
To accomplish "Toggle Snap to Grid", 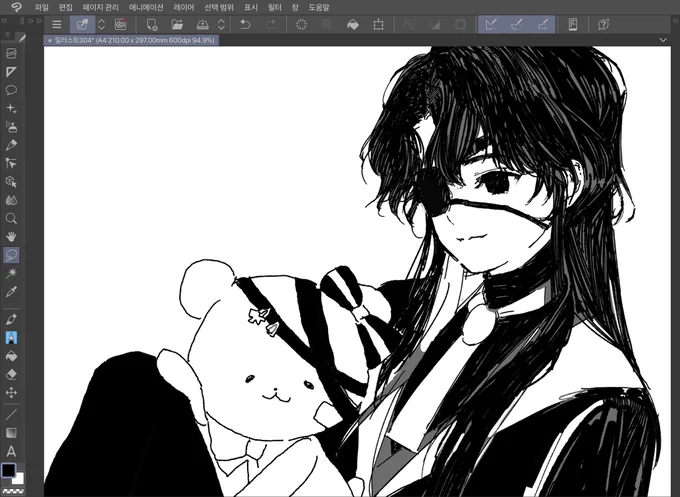I will pyautogui.click(x=543, y=25).
